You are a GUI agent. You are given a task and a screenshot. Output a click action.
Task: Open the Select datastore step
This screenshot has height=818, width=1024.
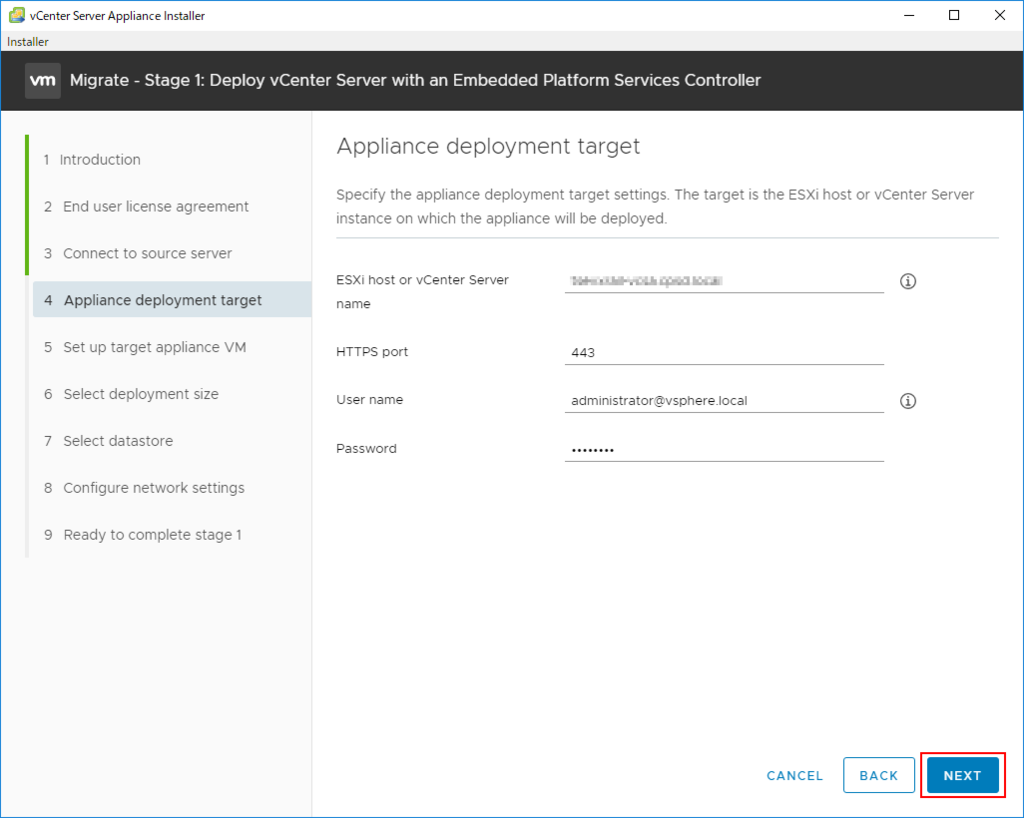point(118,441)
